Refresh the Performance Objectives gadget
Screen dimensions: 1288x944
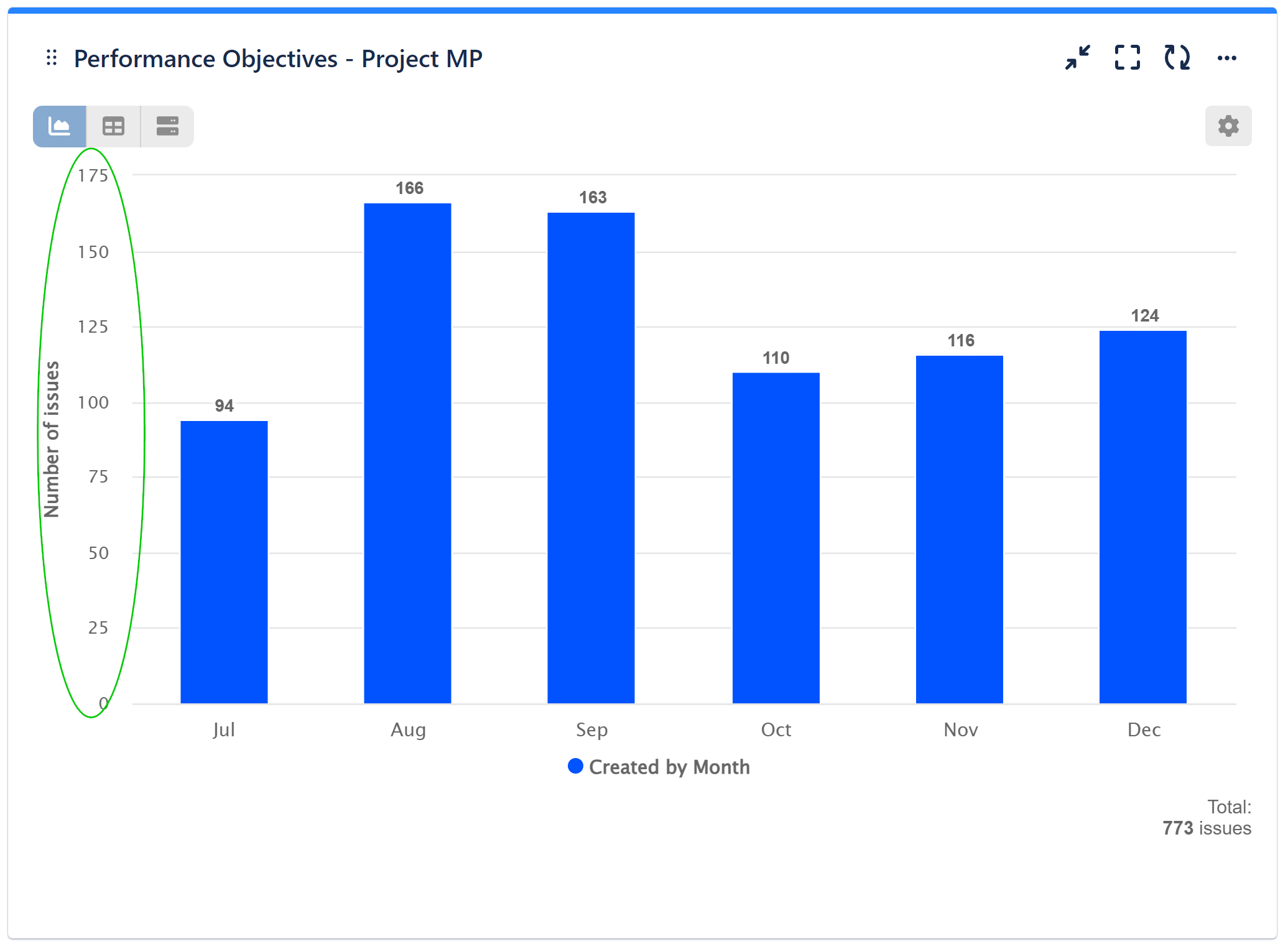pos(1175,58)
